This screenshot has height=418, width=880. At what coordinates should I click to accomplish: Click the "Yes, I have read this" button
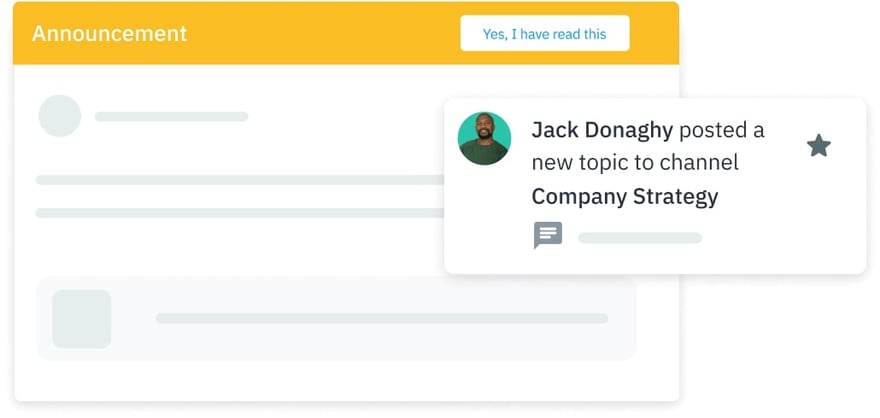(x=544, y=34)
